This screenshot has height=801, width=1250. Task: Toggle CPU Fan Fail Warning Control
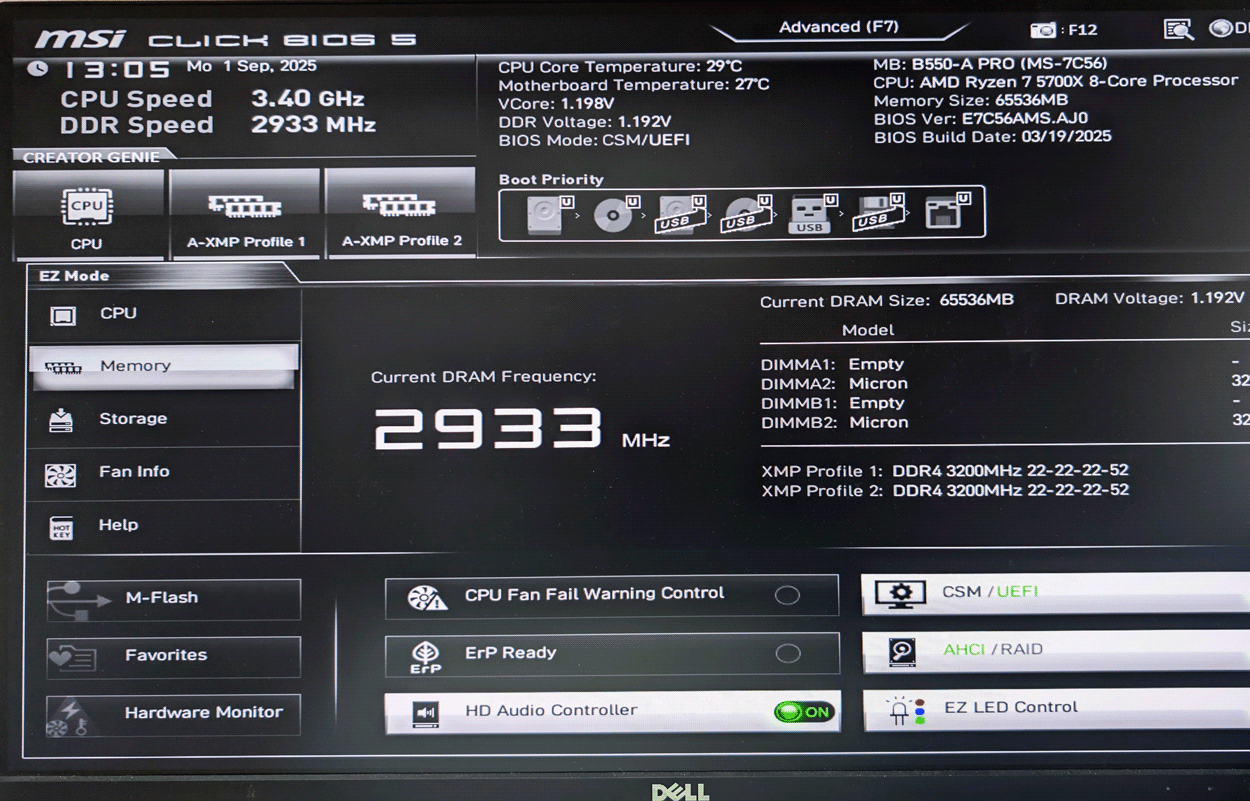787,595
